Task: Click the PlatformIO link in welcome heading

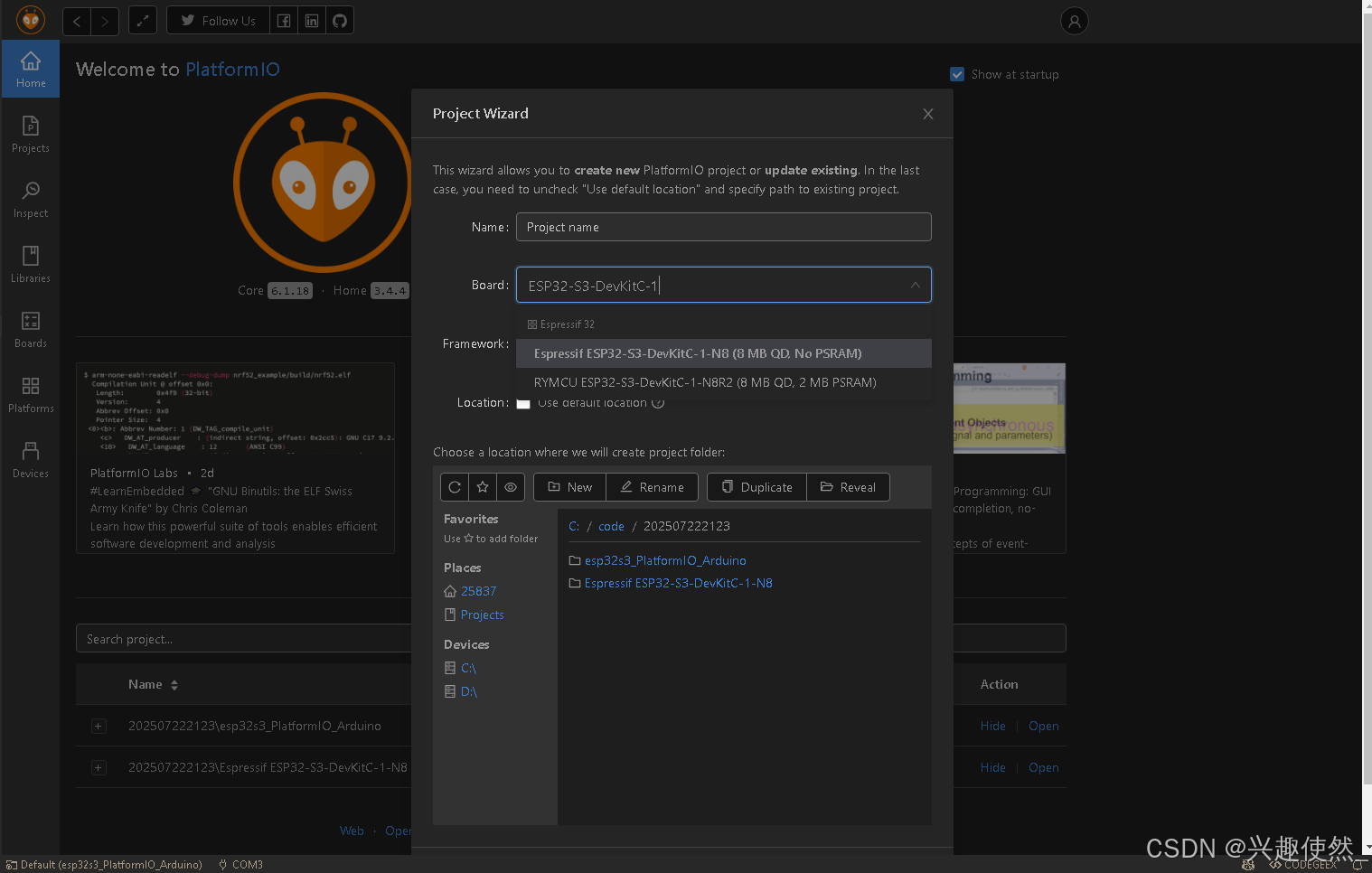Action: pyautogui.click(x=232, y=70)
